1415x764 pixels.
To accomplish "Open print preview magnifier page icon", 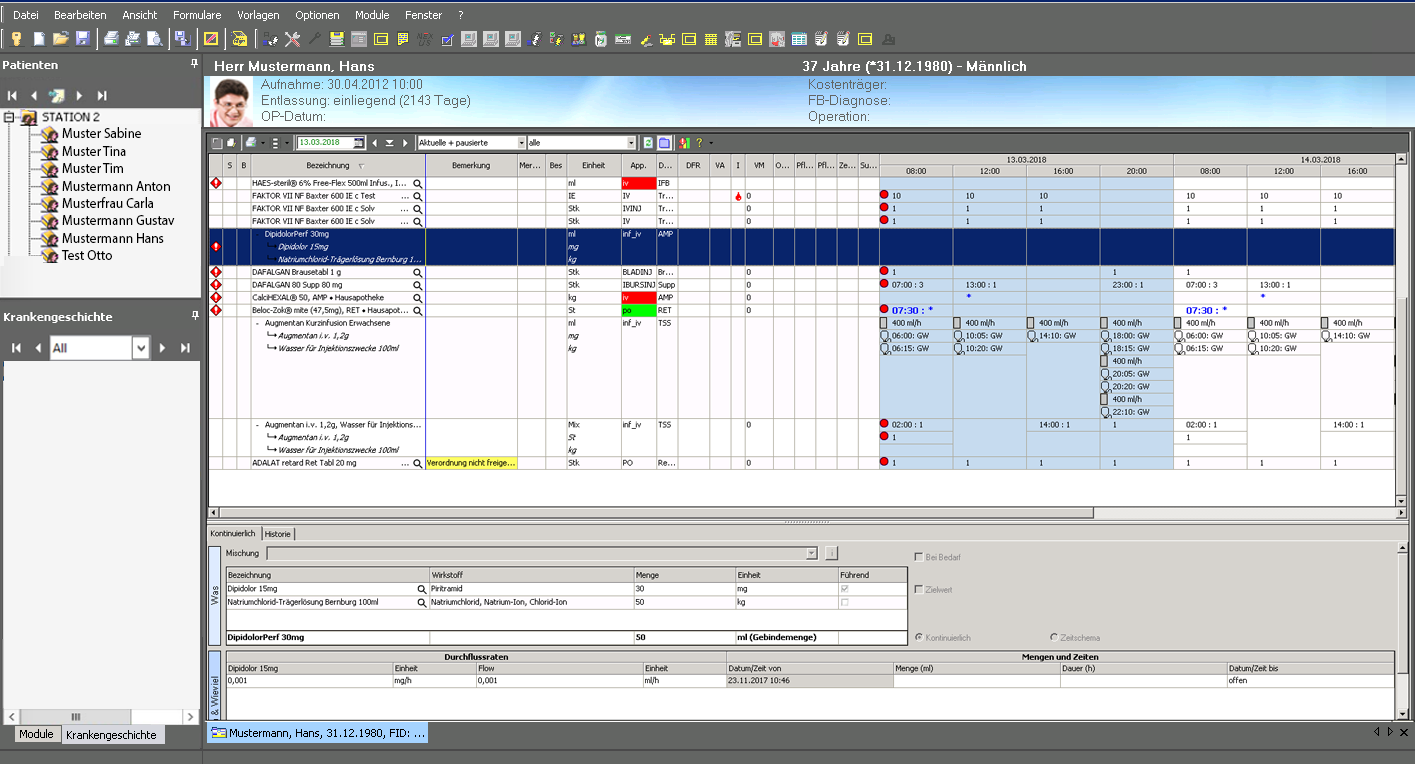I will tap(155, 39).
